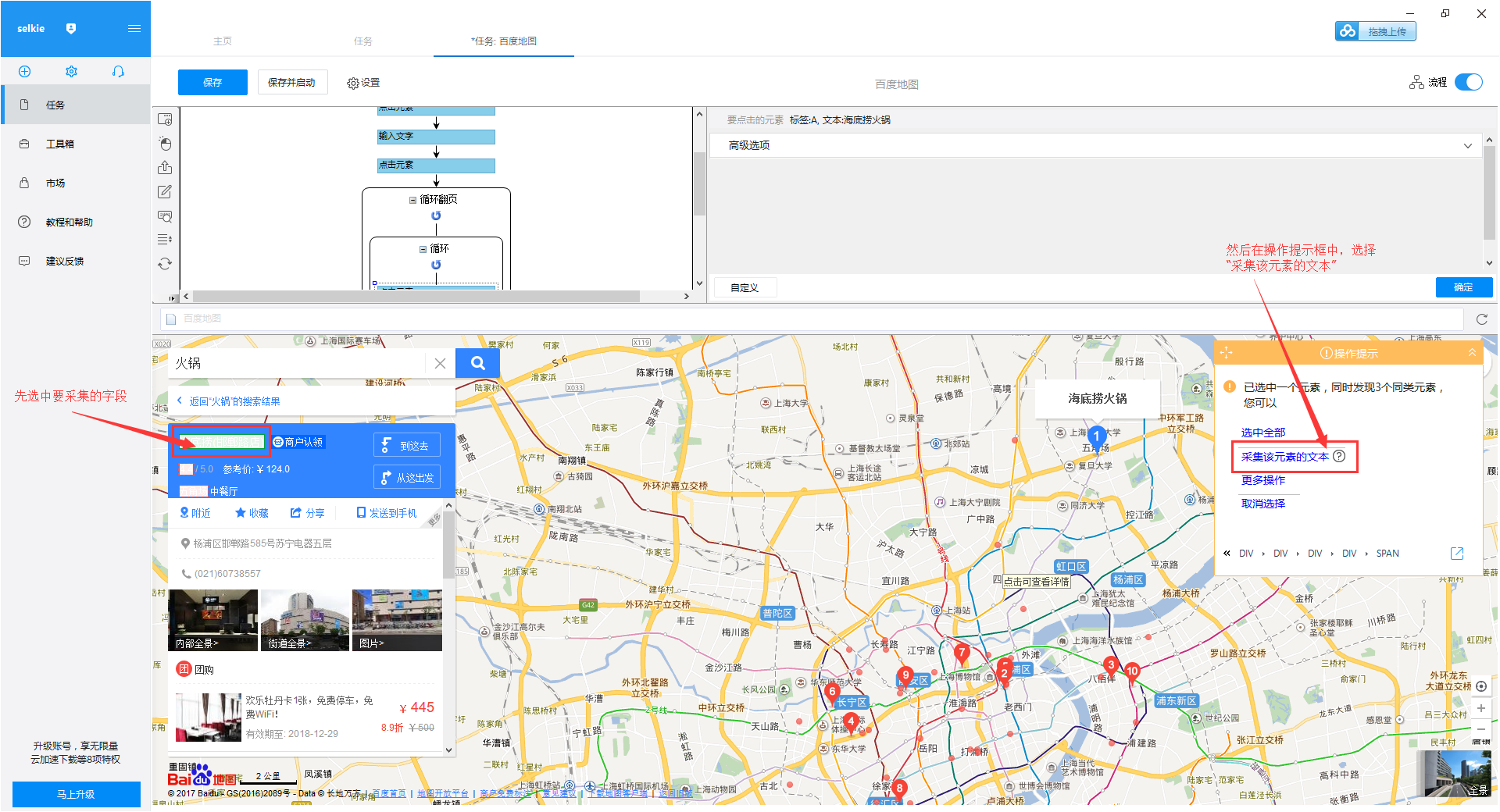Select the 点击元素 step below 输入文字

click(x=436, y=166)
